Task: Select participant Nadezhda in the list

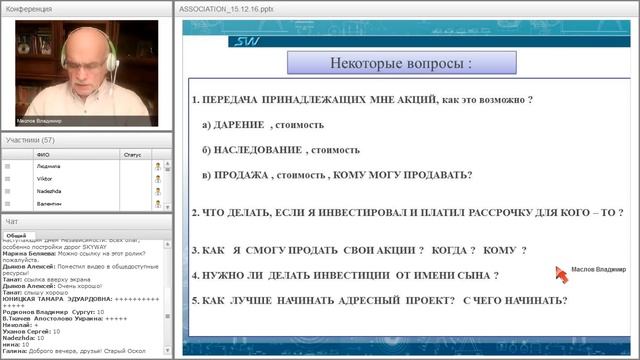Action: coord(49,191)
